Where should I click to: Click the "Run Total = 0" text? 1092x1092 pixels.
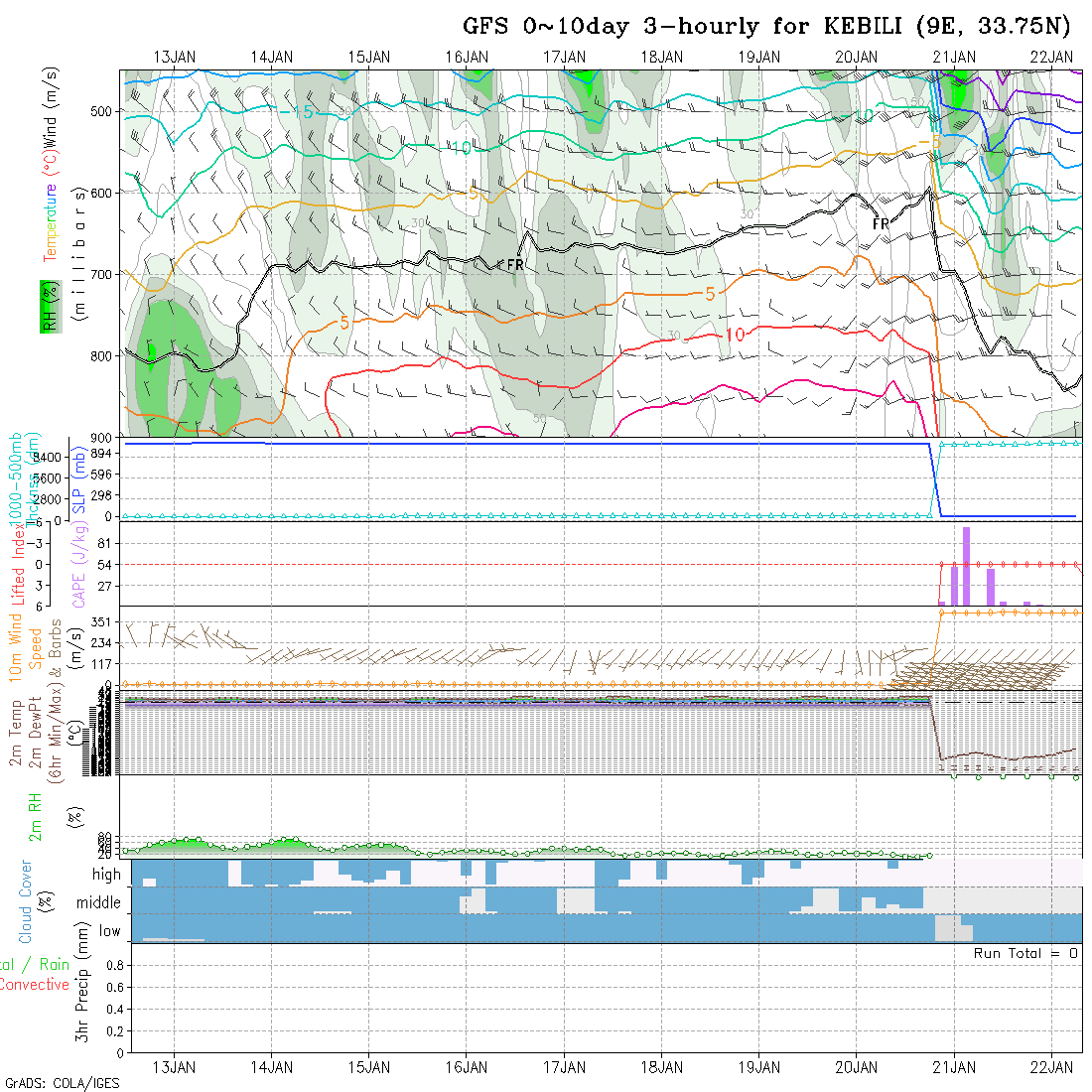point(1026,953)
